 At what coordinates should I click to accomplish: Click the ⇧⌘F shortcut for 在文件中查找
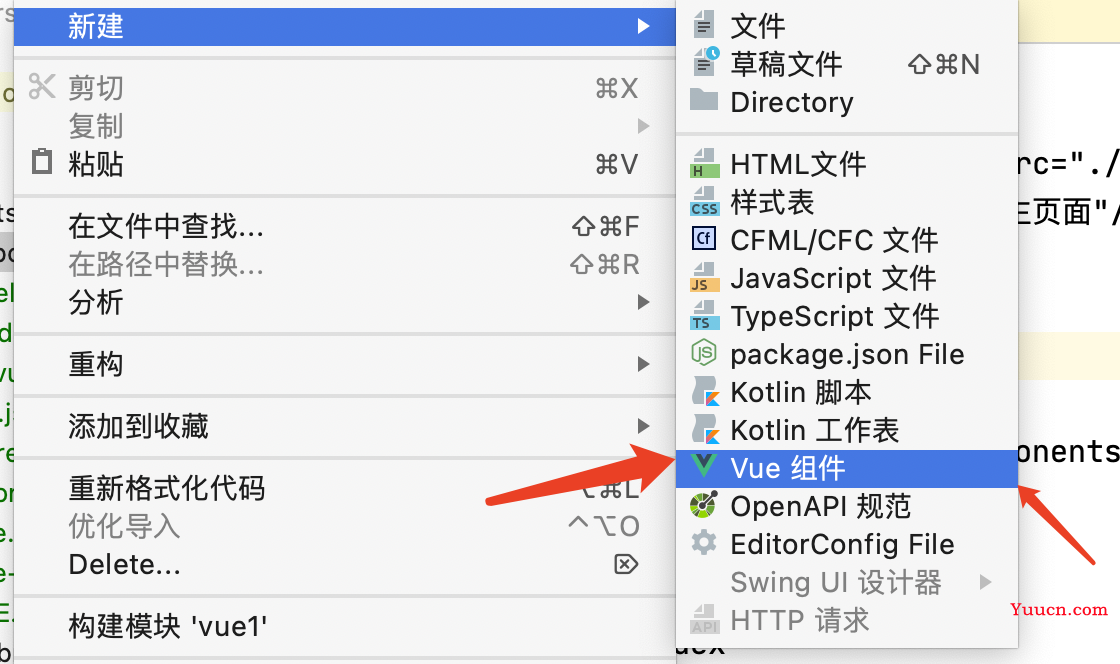click(x=605, y=226)
